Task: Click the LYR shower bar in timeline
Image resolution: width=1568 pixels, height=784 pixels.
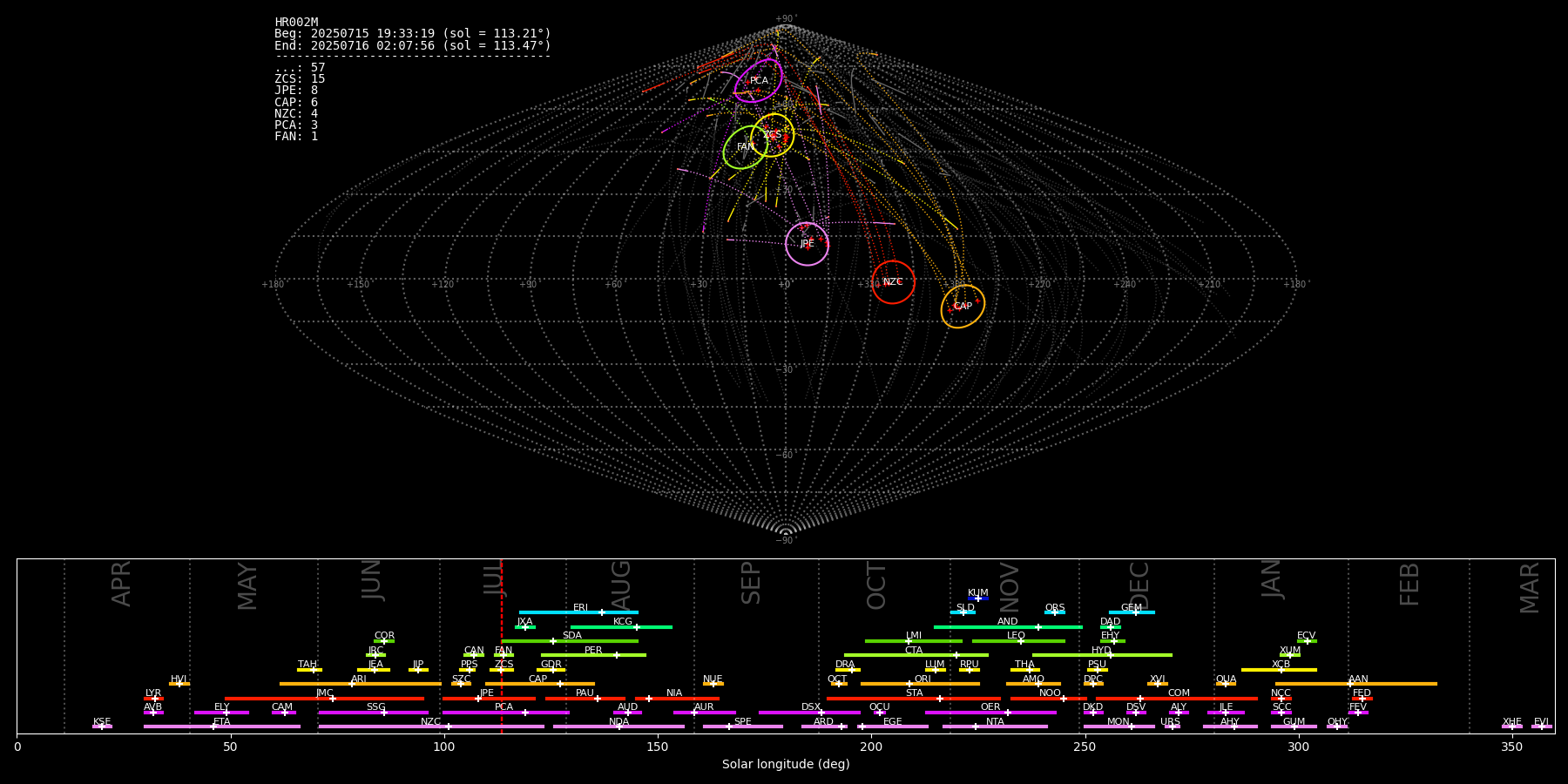Action: (153, 699)
